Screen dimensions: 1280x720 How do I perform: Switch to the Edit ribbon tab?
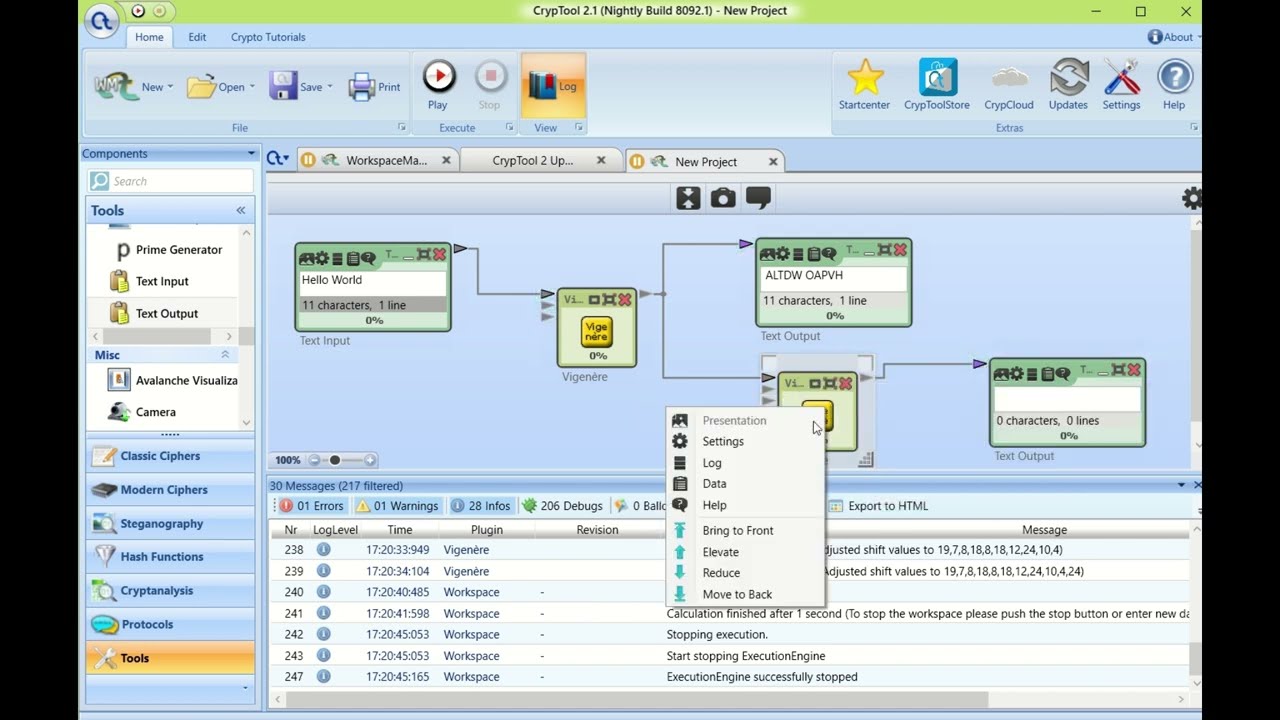197,37
